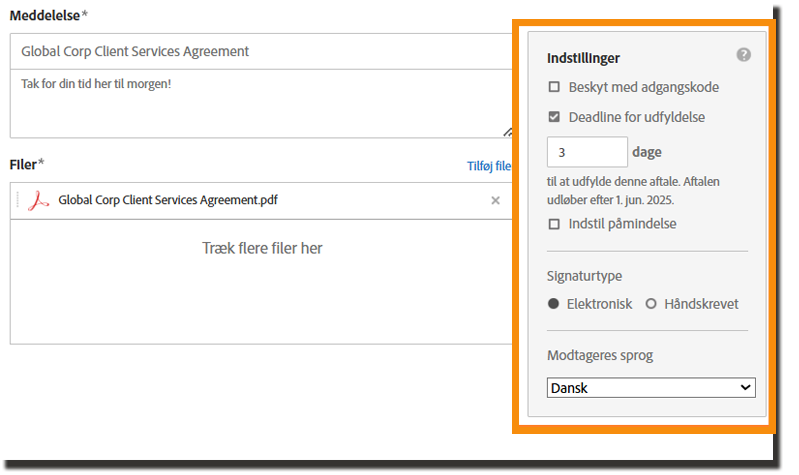
Task: Uncheck Deadline for udfyldelse
Action: click(554, 117)
